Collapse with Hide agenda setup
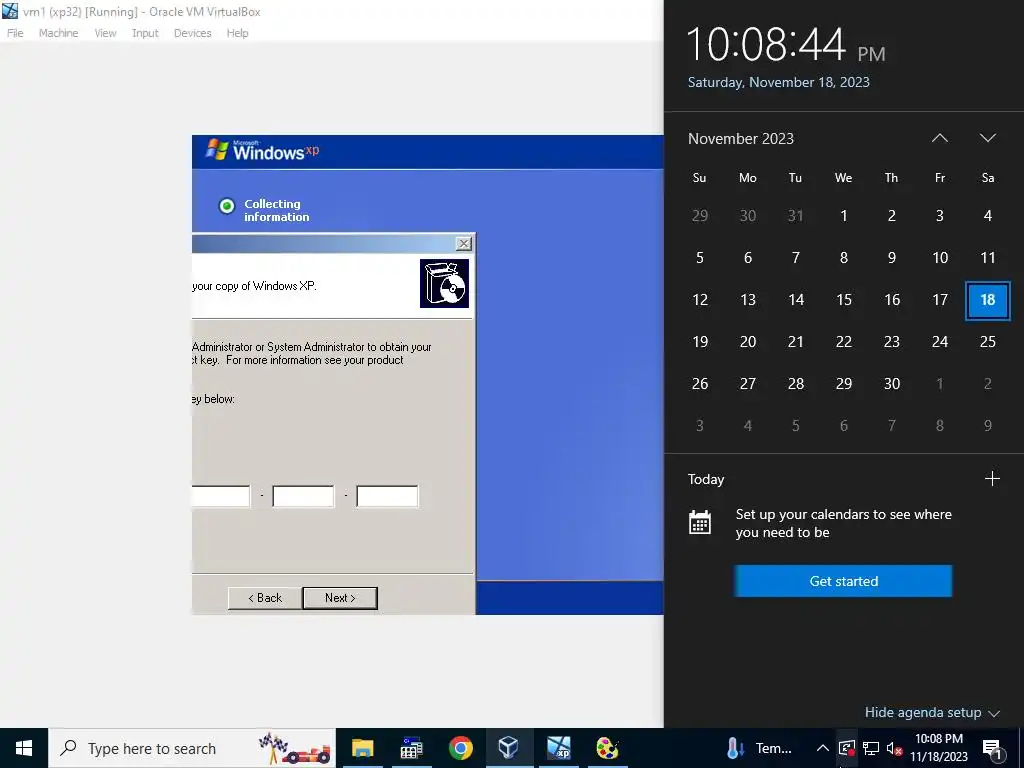This screenshot has height=768, width=1024. coord(932,712)
